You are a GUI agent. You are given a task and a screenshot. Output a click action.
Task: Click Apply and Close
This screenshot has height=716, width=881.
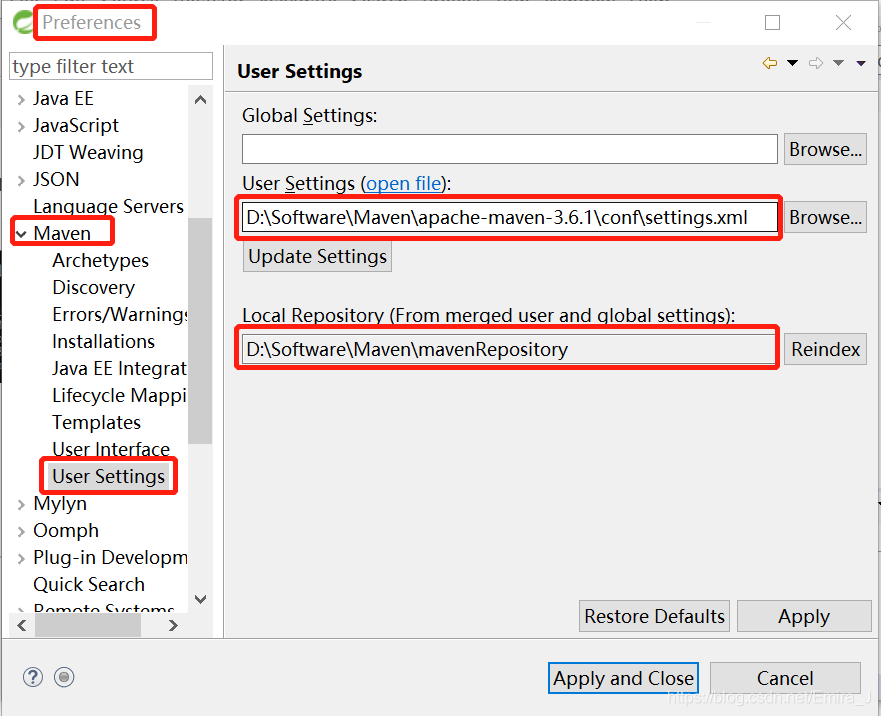pyautogui.click(x=624, y=678)
